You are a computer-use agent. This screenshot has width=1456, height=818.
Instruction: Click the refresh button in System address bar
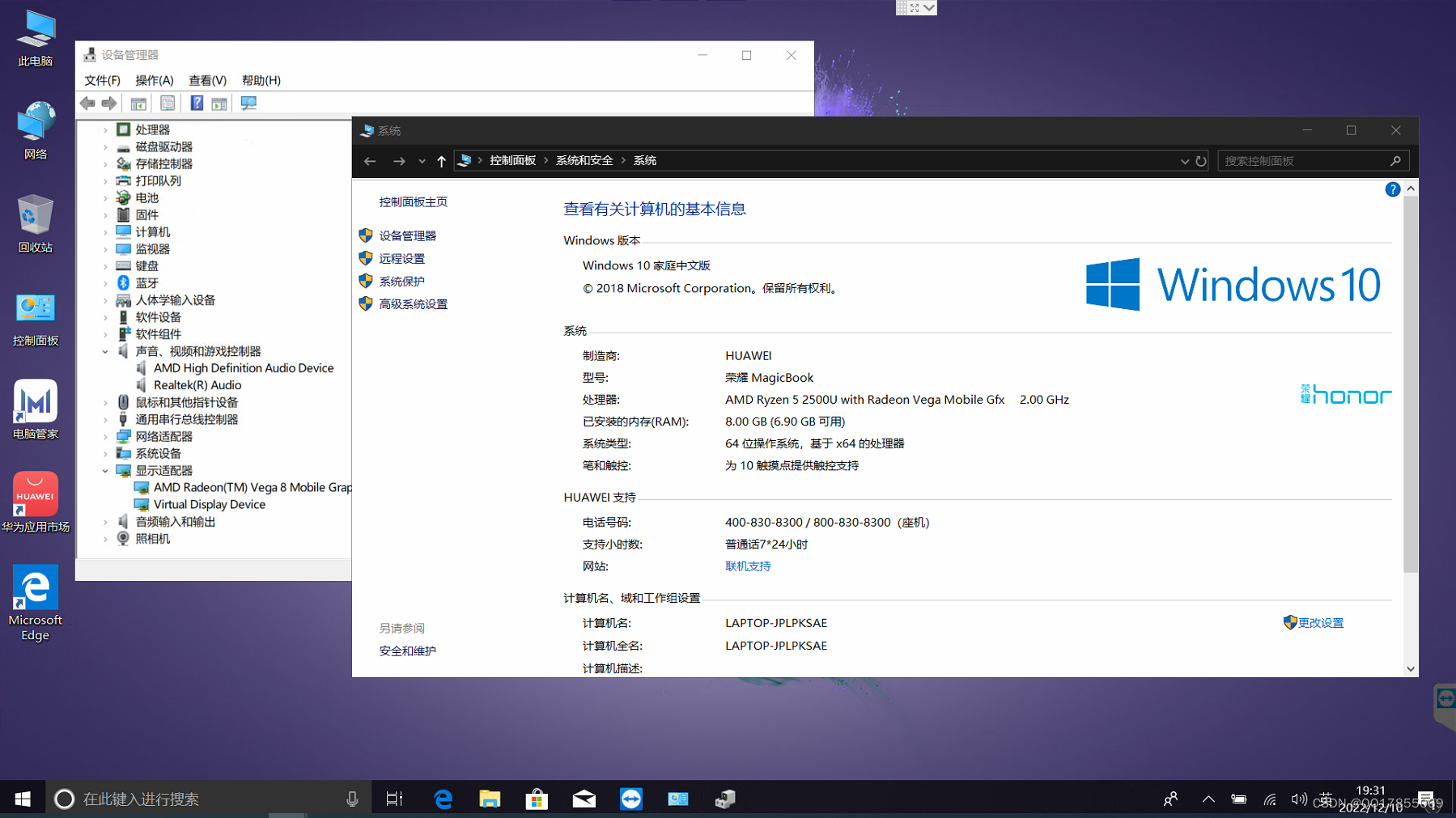(1201, 161)
